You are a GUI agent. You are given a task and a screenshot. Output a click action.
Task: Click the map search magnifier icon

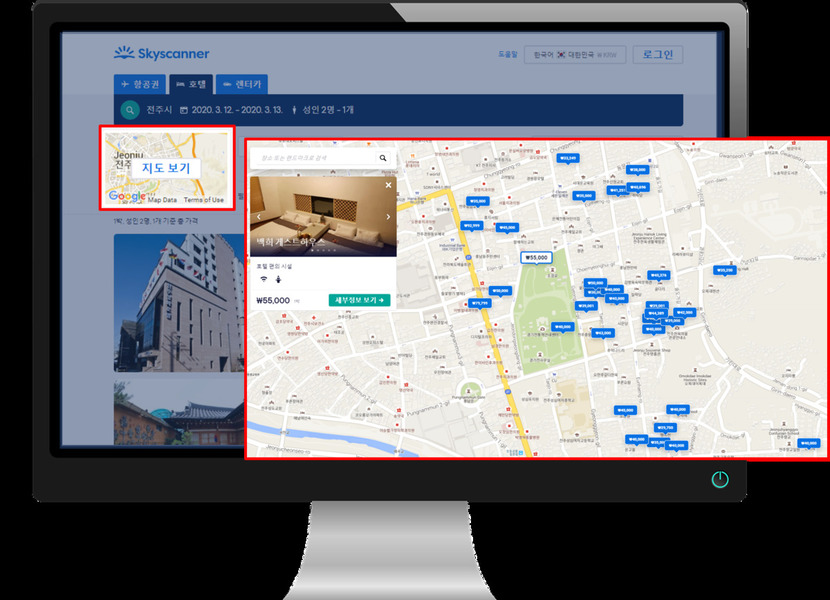point(382,158)
